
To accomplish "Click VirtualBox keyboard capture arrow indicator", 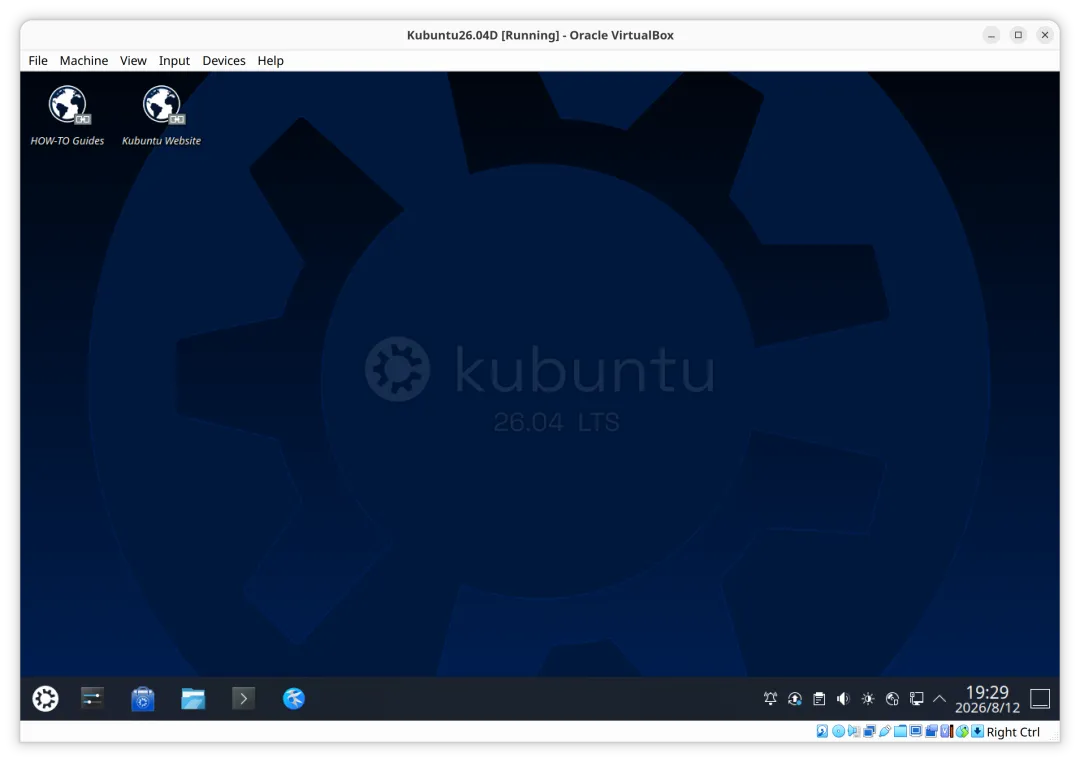I will [x=977, y=732].
